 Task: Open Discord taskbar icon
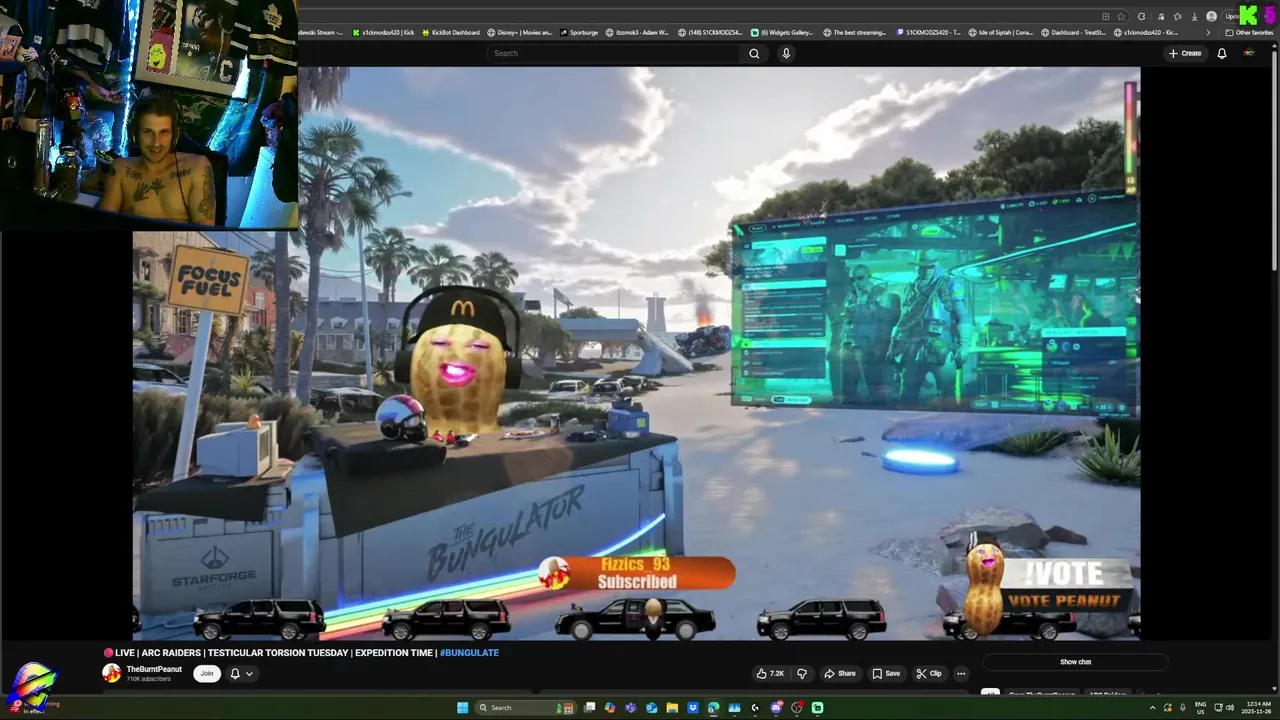pos(775,708)
